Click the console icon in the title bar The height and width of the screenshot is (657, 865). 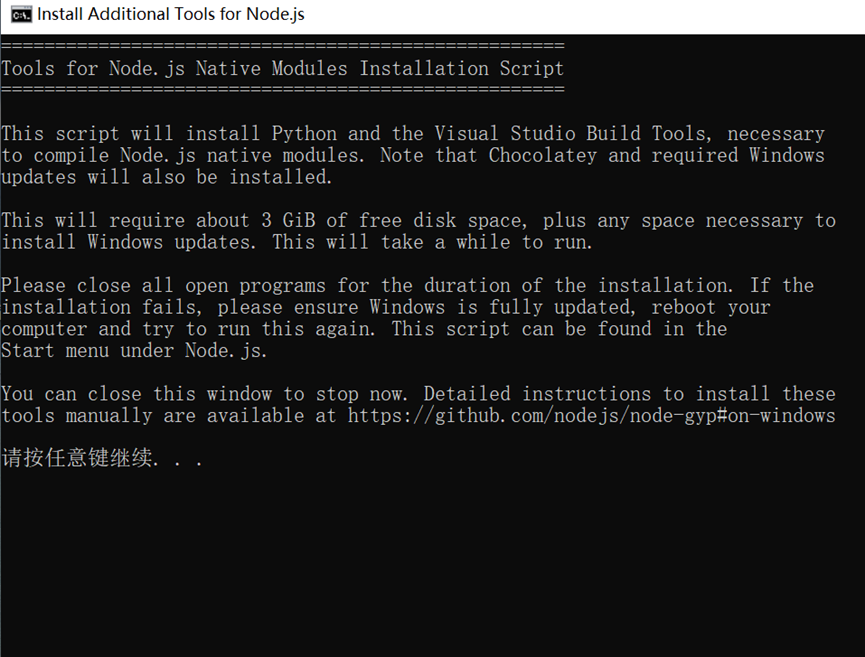pos(20,15)
